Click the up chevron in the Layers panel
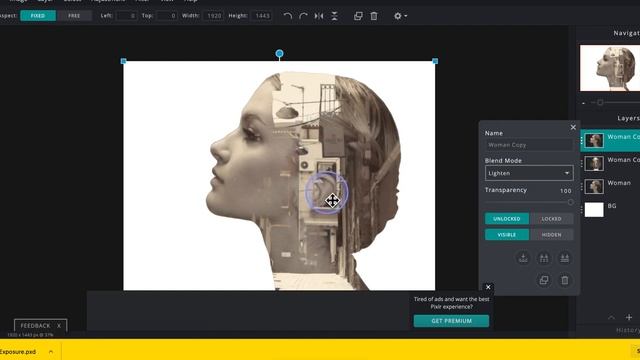Viewport: 640px width, 360px height. 611,317
